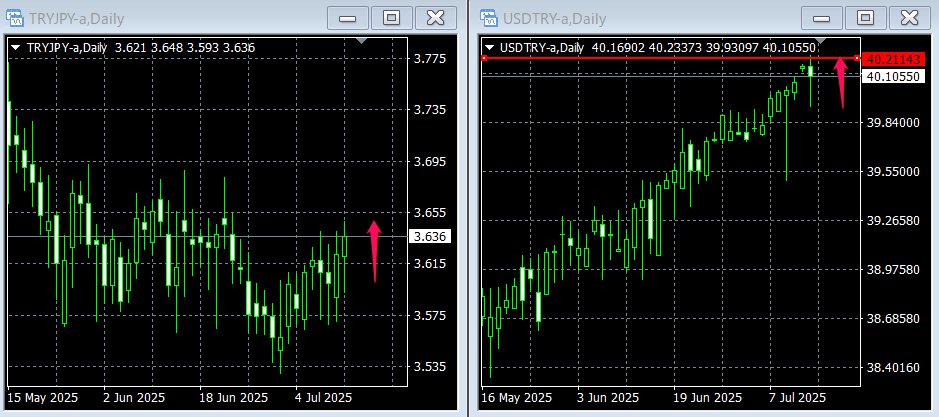Viewport: 939px width, 417px height.
Task: Click the 40.10550 current price label
Action: (x=893, y=76)
